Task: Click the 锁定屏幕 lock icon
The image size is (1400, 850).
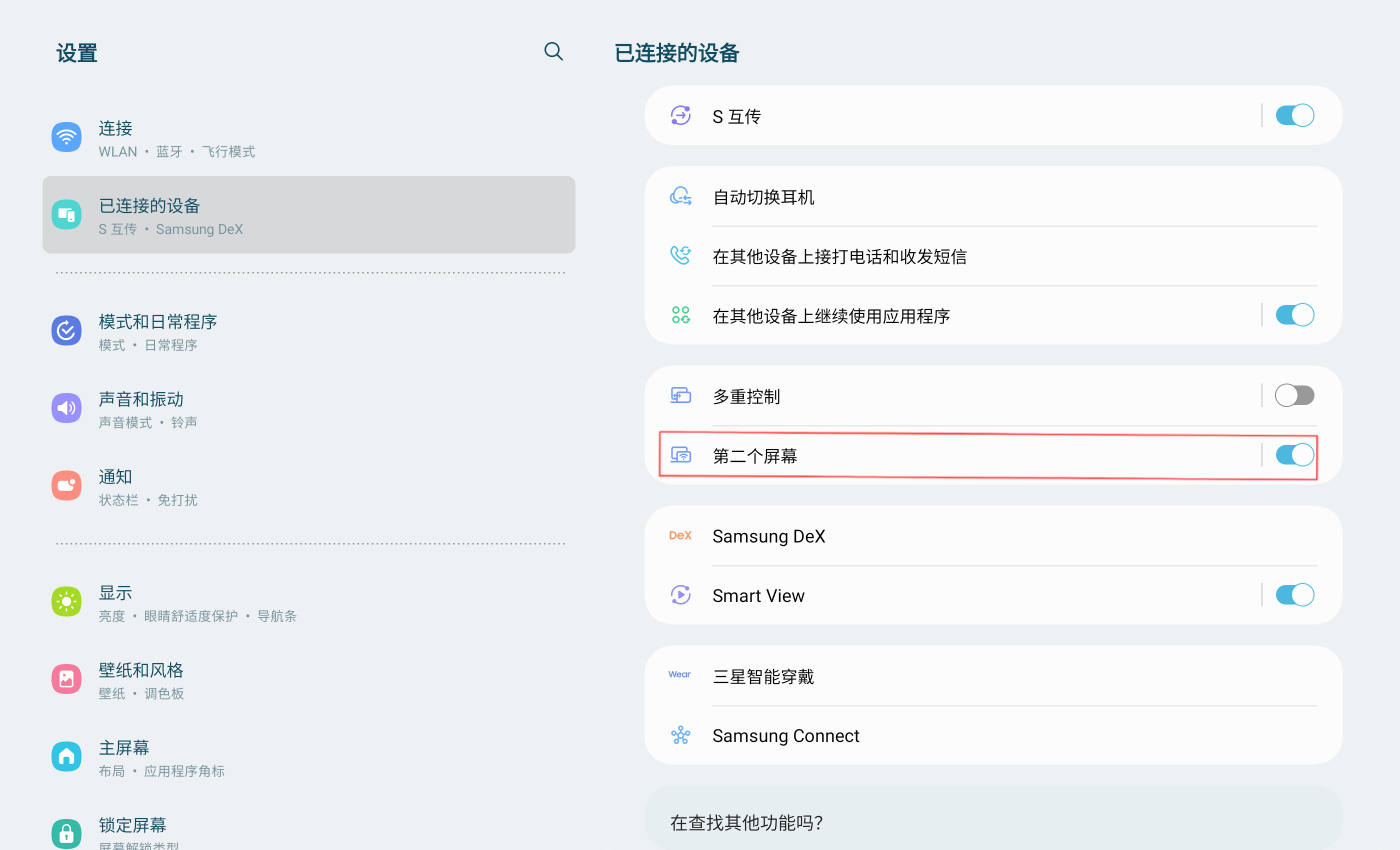Action: coord(66,833)
